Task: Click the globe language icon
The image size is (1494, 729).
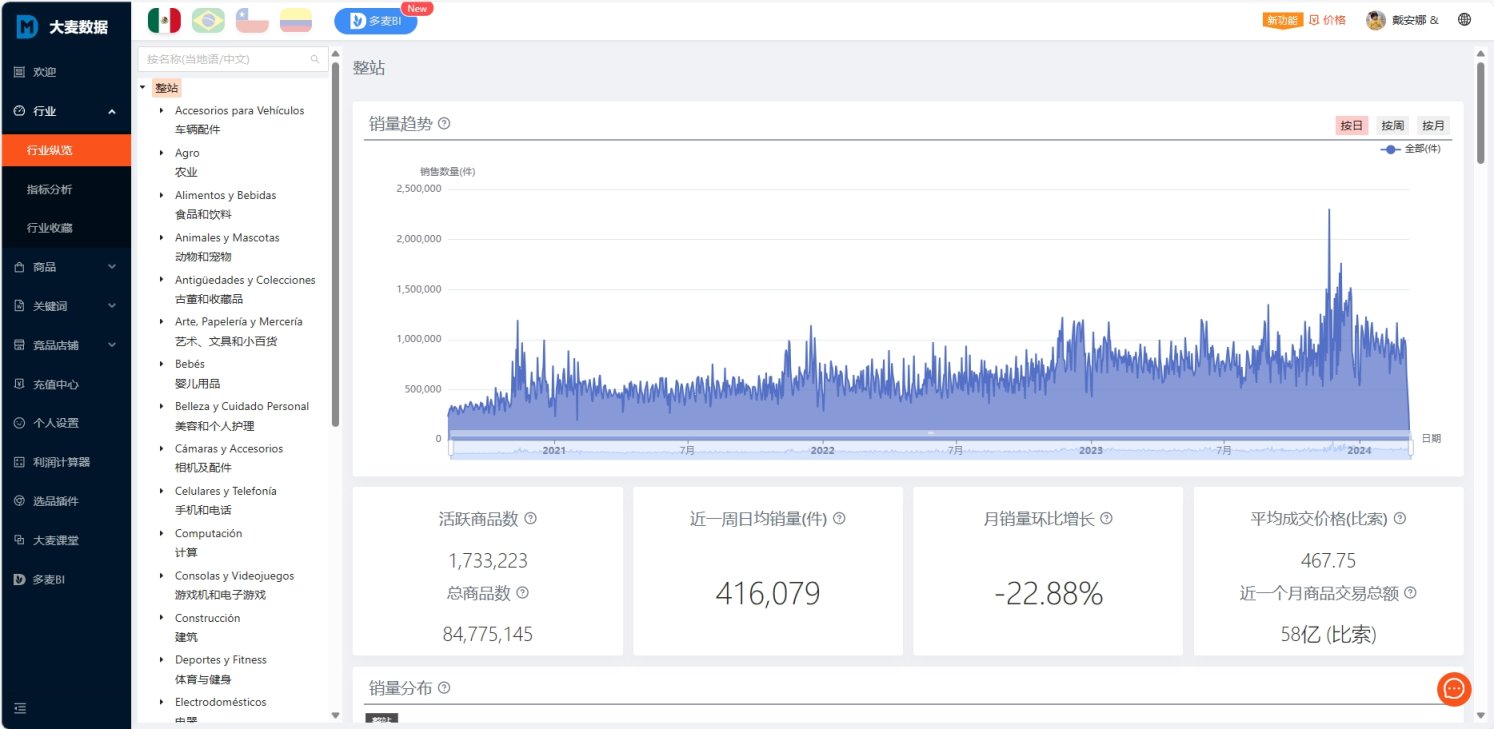Action: pyautogui.click(x=1464, y=20)
